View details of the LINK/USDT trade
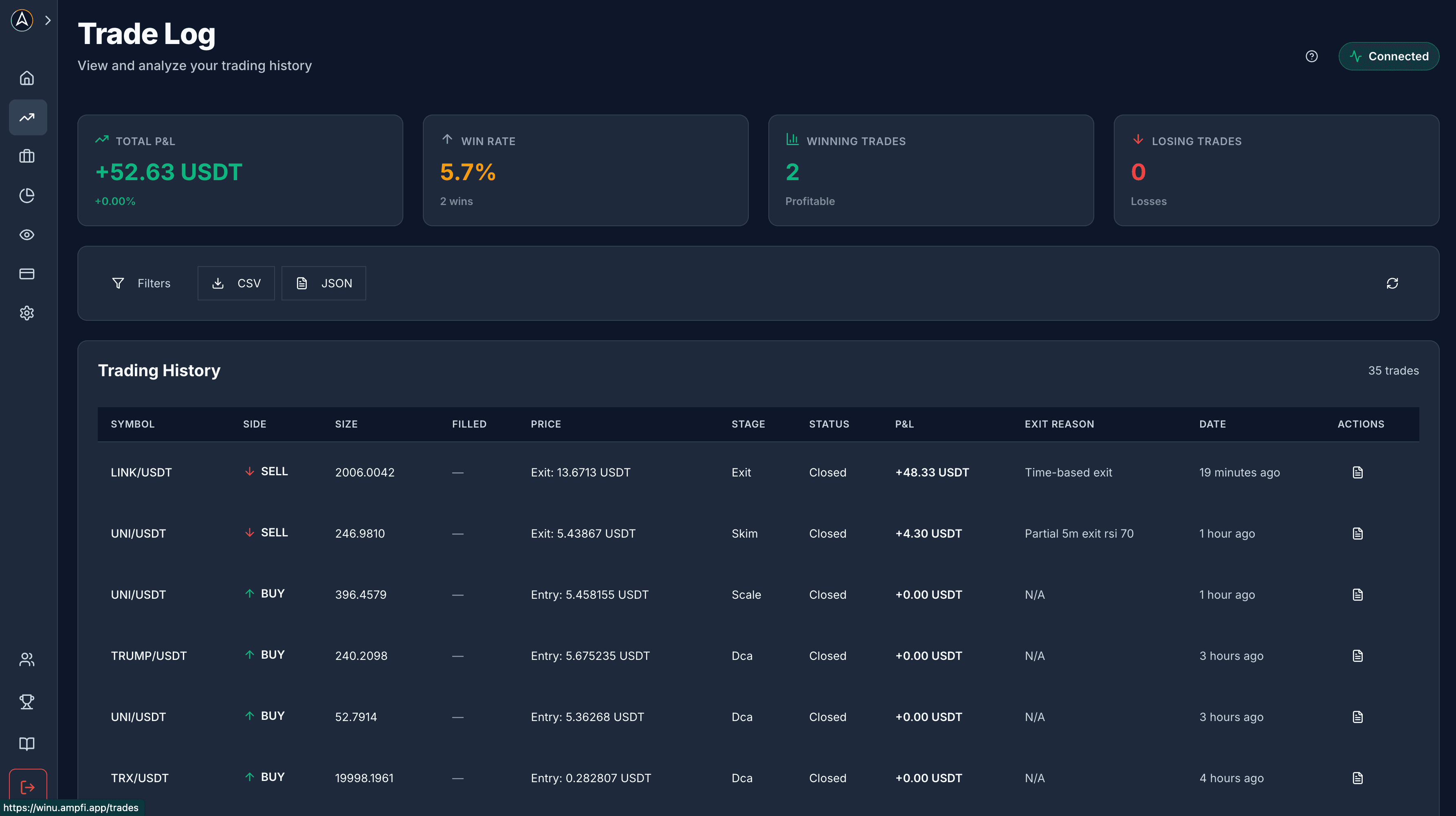This screenshot has width=1456, height=816. tap(1358, 472)
